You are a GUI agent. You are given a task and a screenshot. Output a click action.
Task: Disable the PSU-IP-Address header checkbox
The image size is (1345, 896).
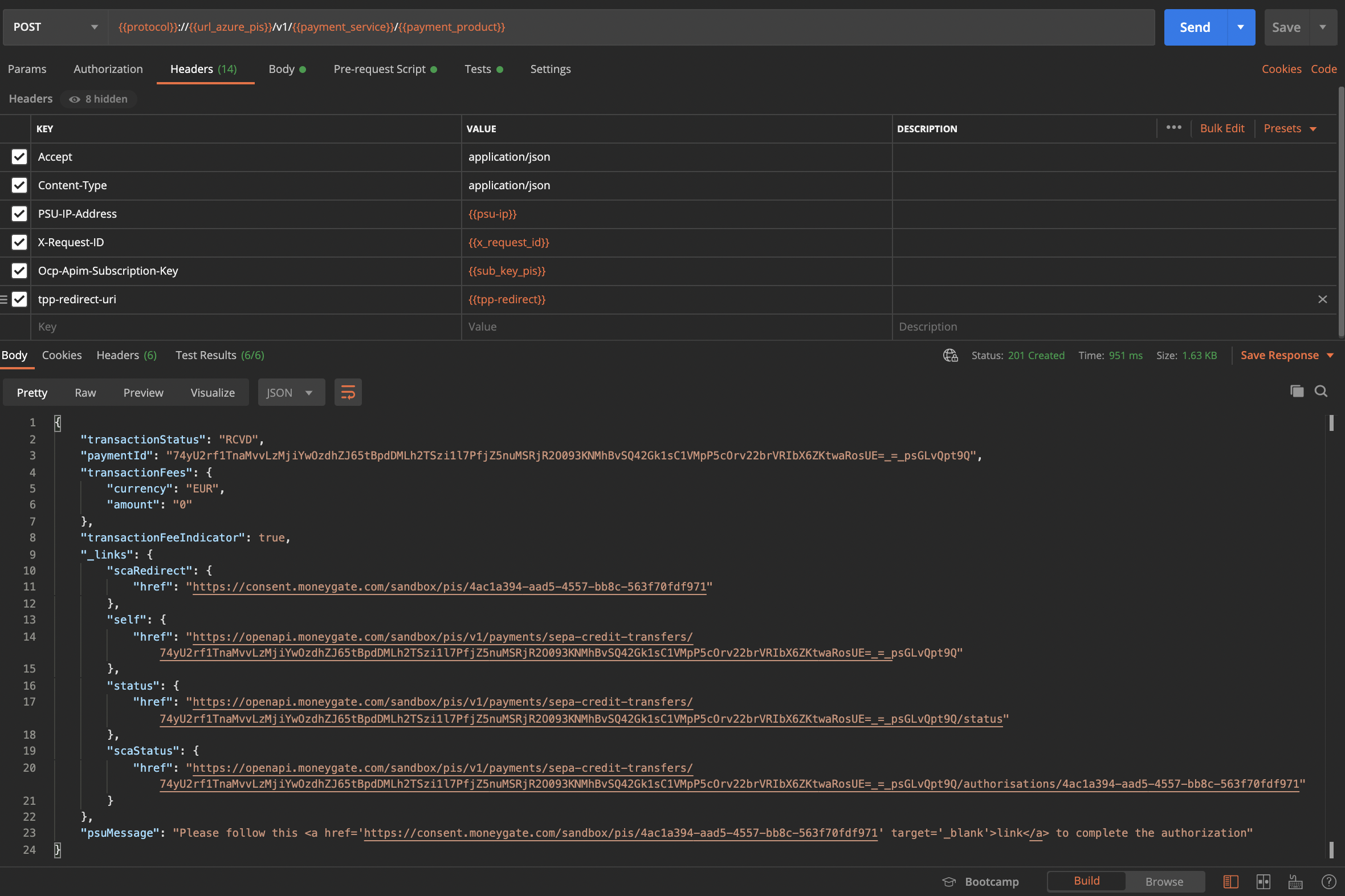tap(19, 214)
